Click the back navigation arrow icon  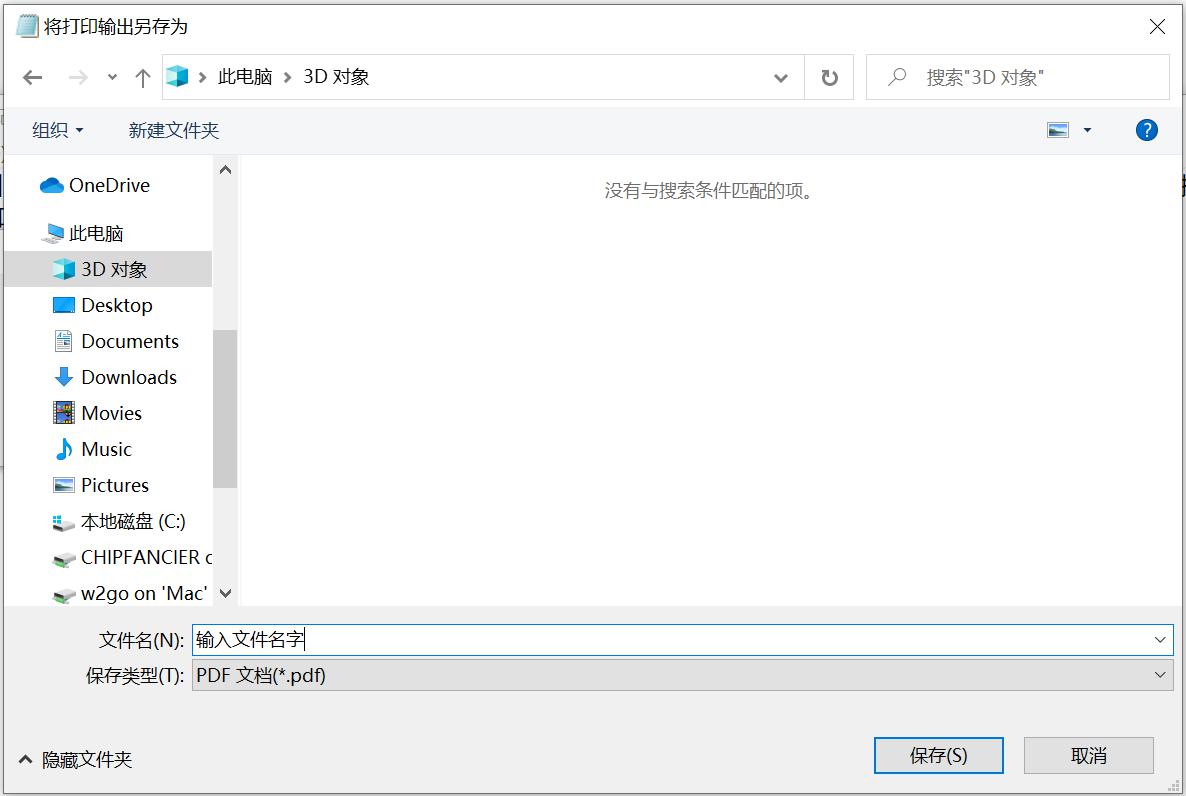click(x=33, y=77)
